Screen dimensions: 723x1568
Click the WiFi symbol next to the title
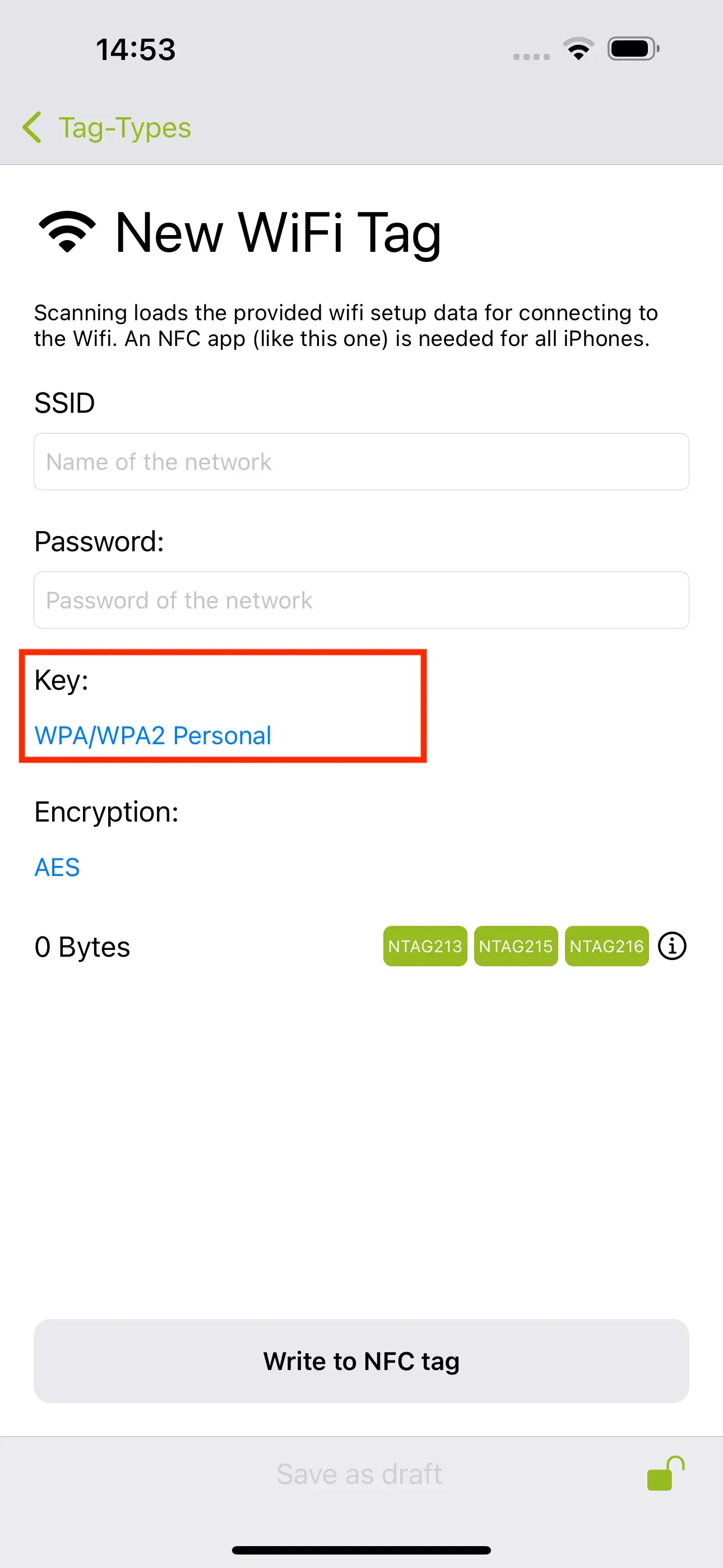[x=65, y=231]
